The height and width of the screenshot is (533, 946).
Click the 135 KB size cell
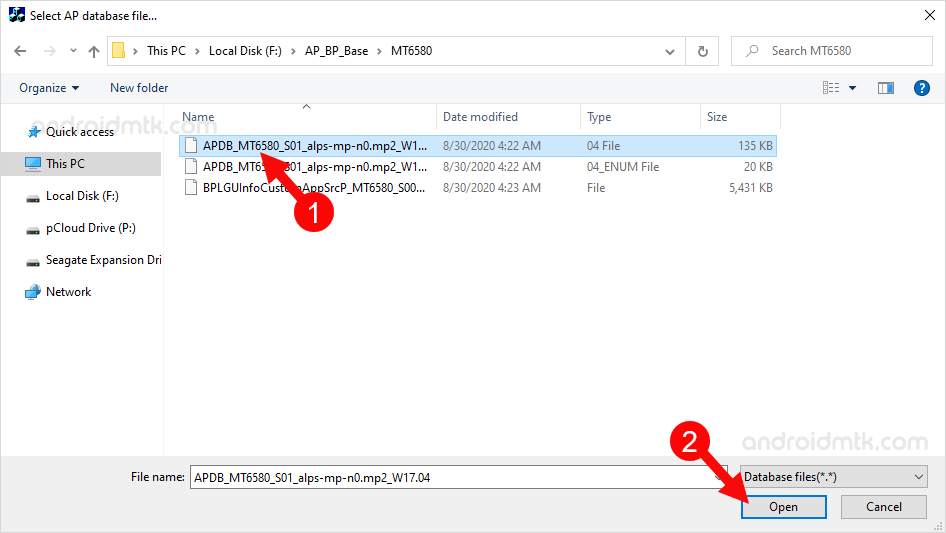(755, 145)
